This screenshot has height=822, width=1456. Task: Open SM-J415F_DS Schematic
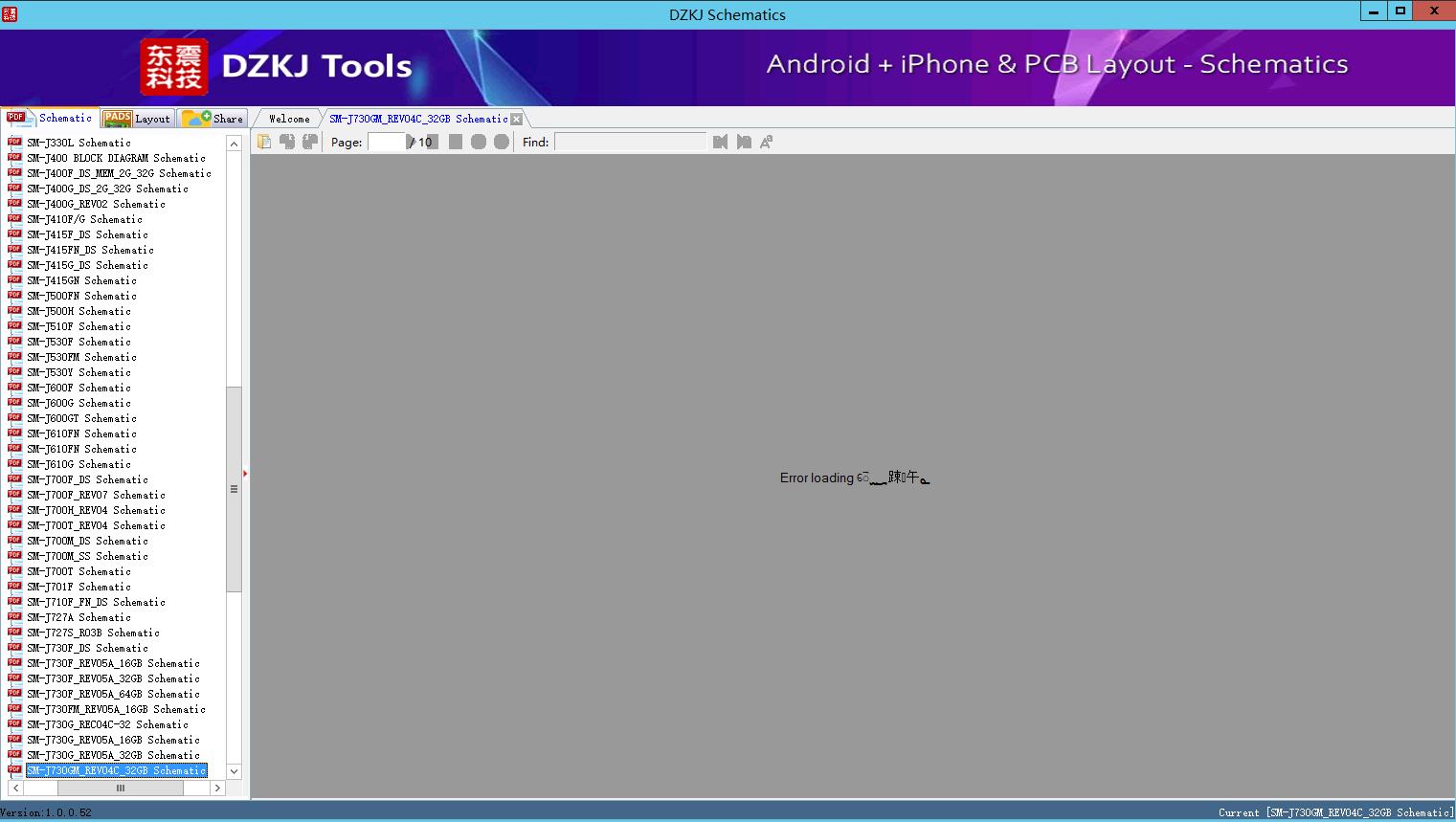(88, 234)
